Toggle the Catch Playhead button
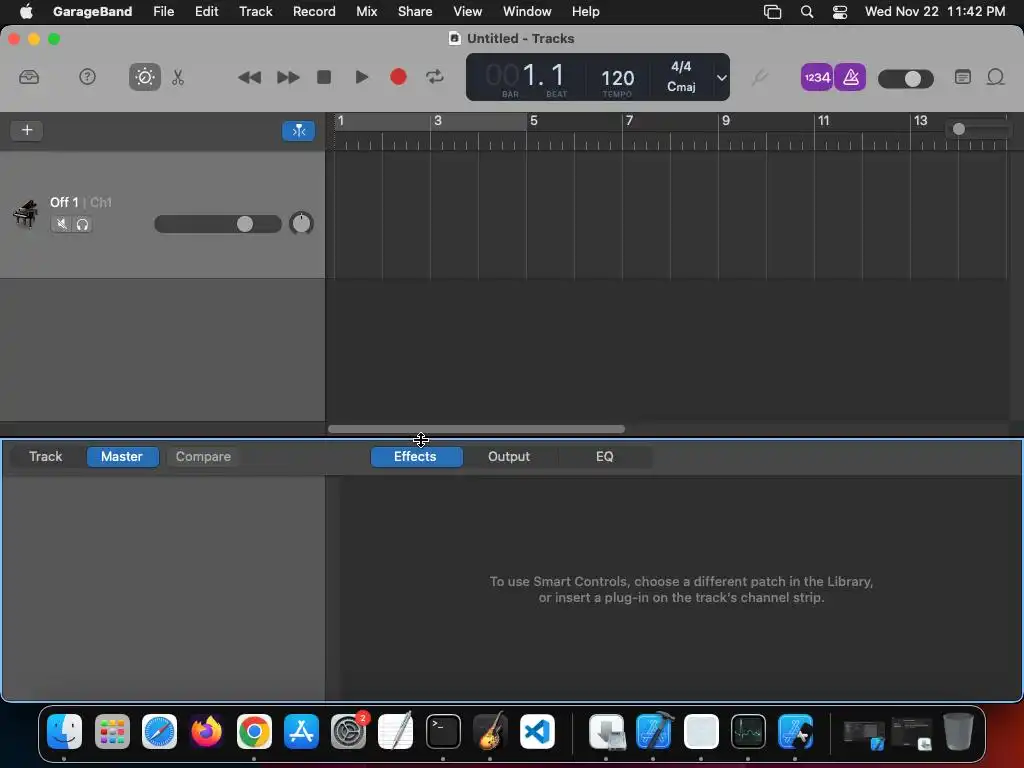This screenshot has width=1024, height=768. click(298, 131)
